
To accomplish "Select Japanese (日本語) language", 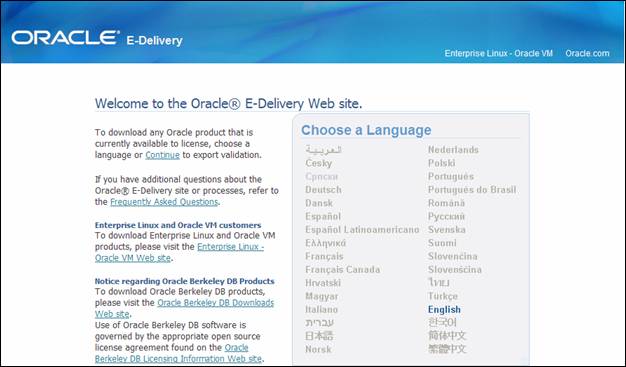I will click(319, 336).
